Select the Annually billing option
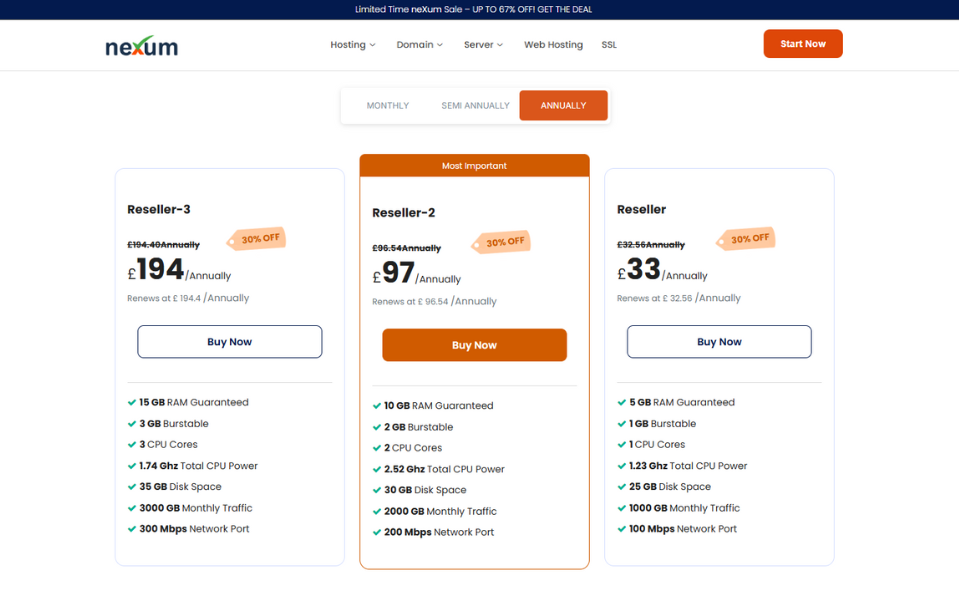959x590 pixels. (x=563, y=106)
